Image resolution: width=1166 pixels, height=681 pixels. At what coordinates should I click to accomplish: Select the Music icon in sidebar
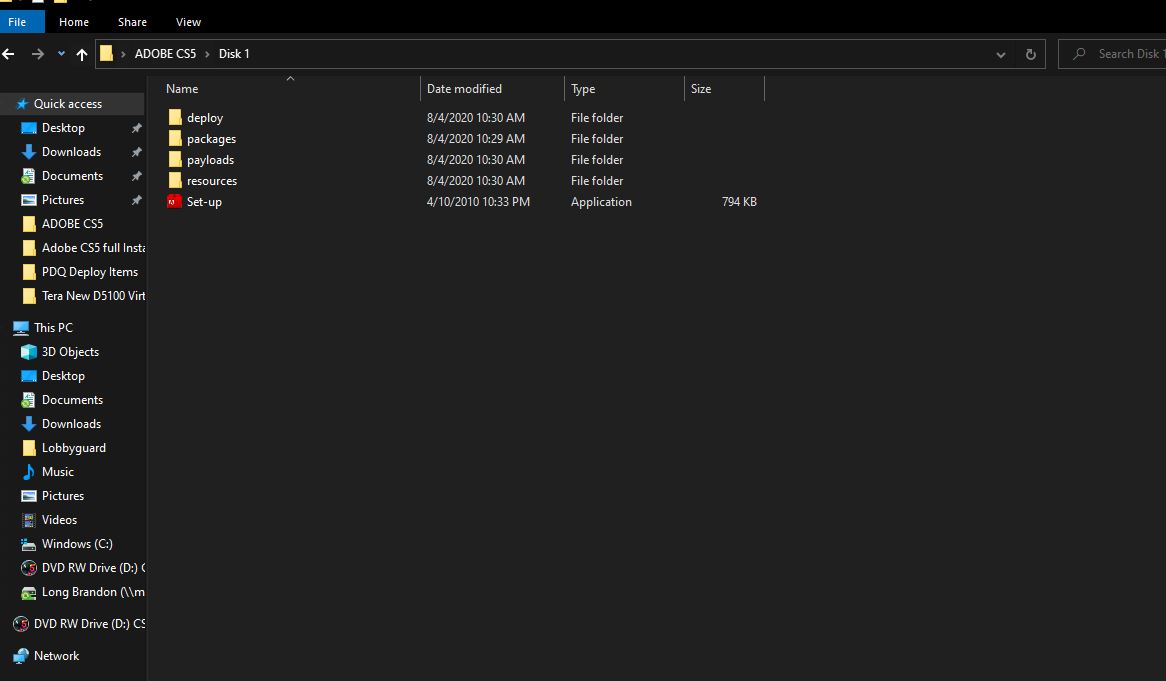tap(29, 472)
